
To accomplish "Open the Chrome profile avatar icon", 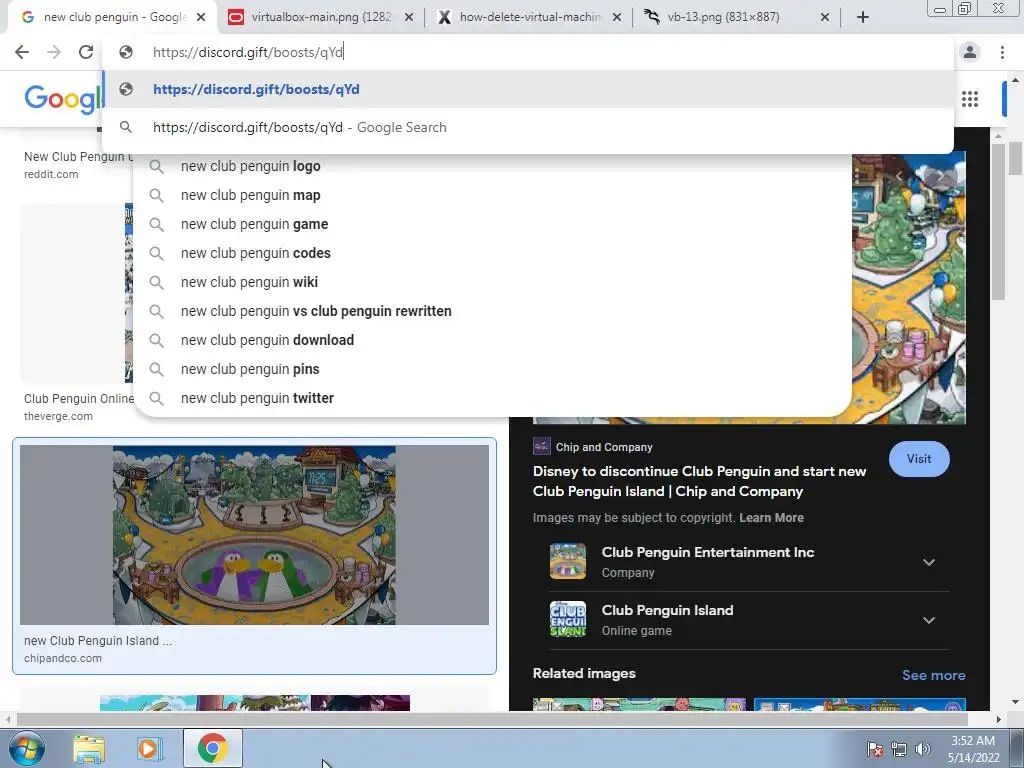I will (x=970, y=52).
